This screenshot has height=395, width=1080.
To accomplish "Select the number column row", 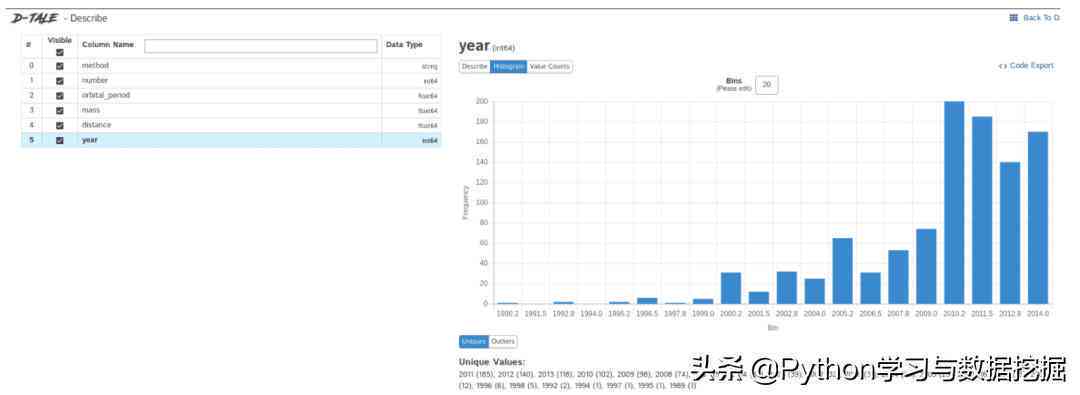I will pos(231,81).
